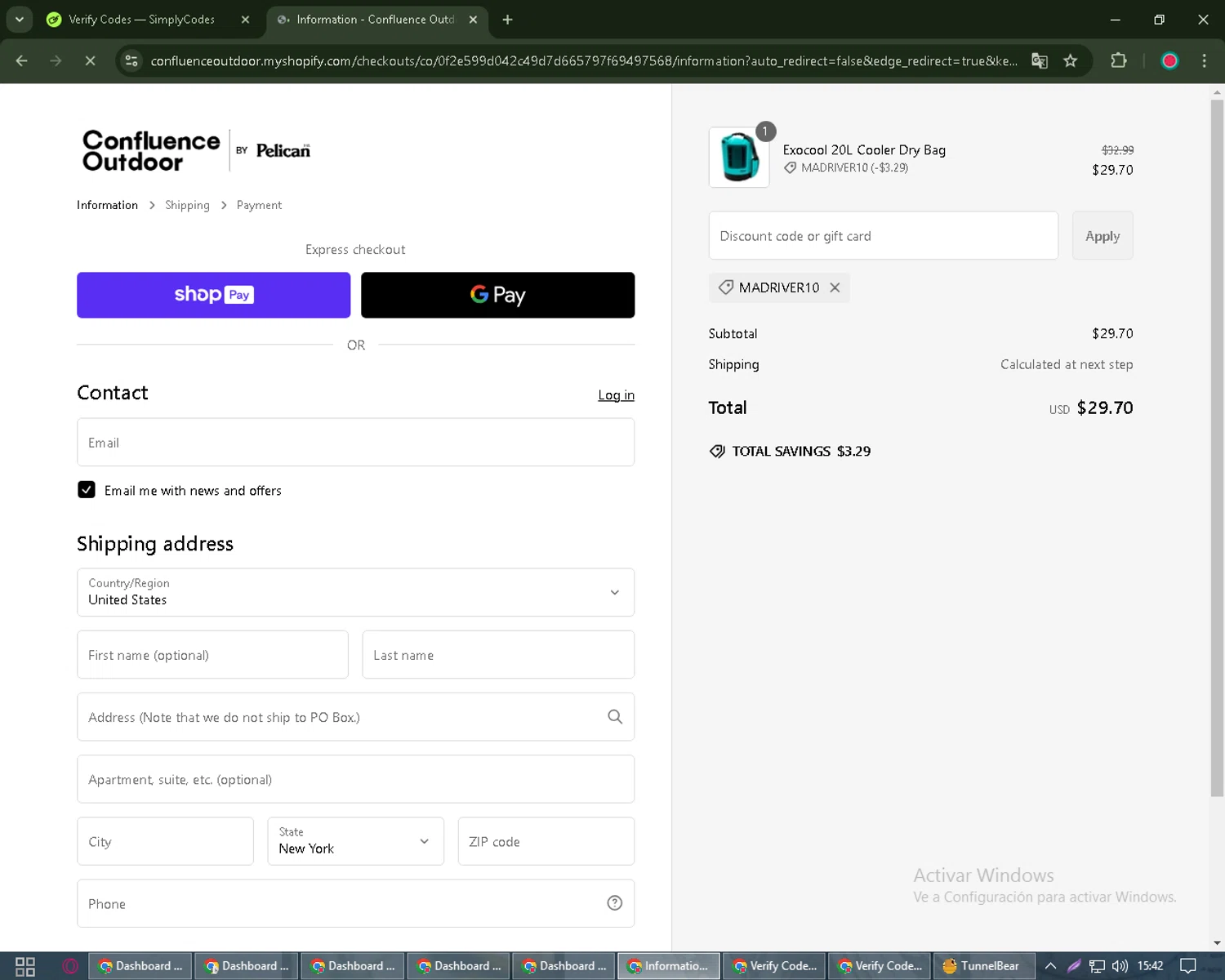Viewport: 1225px width, 980px height.
Task: Uncheck Email me with news and offers
Action: (x=87, y=490)
